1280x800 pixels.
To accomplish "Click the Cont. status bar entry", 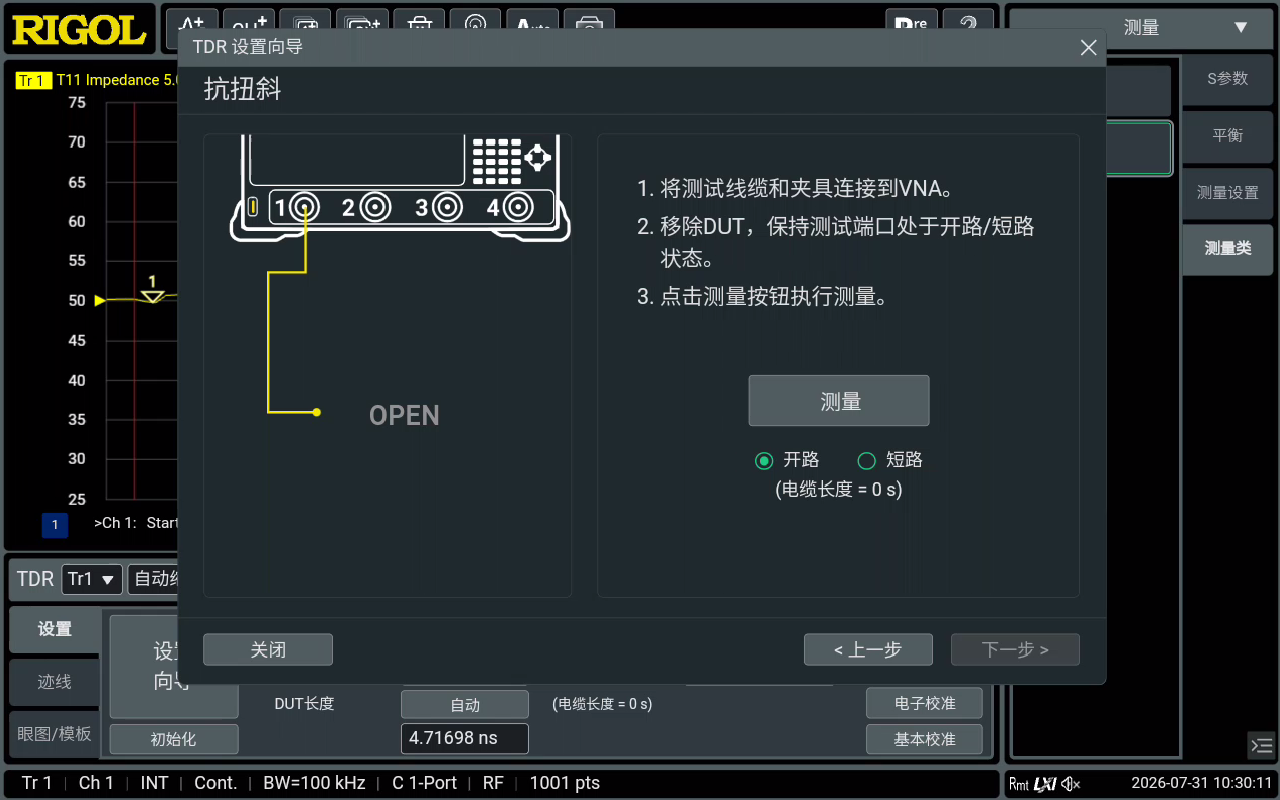I will pyautogui.click(x=215, y=783).
